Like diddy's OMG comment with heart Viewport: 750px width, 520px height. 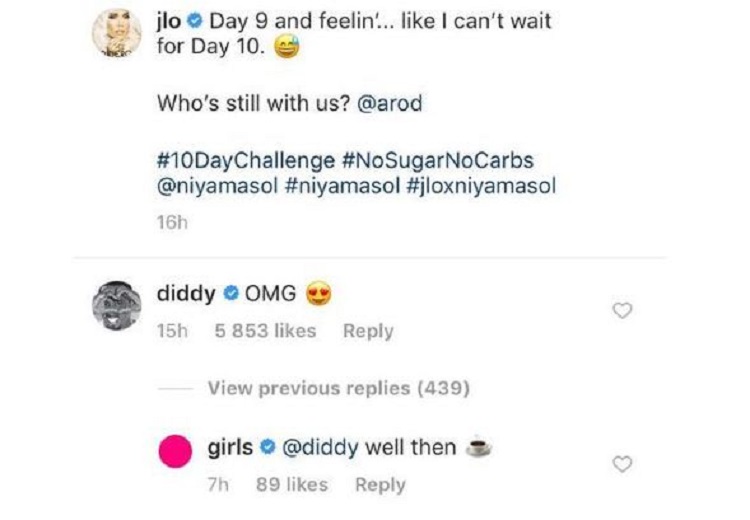(622, 310)
